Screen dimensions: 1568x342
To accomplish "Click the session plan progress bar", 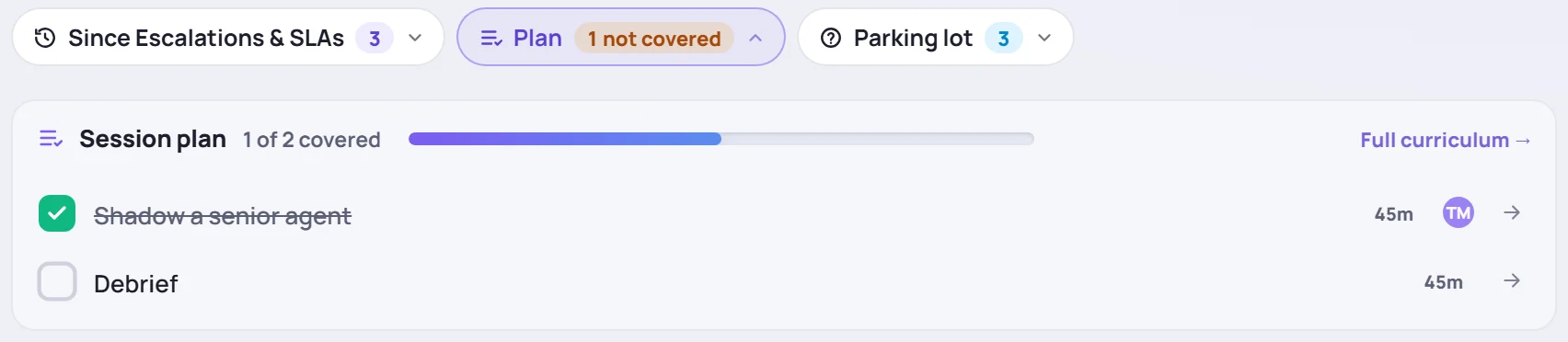I will [x=721, y=139].
